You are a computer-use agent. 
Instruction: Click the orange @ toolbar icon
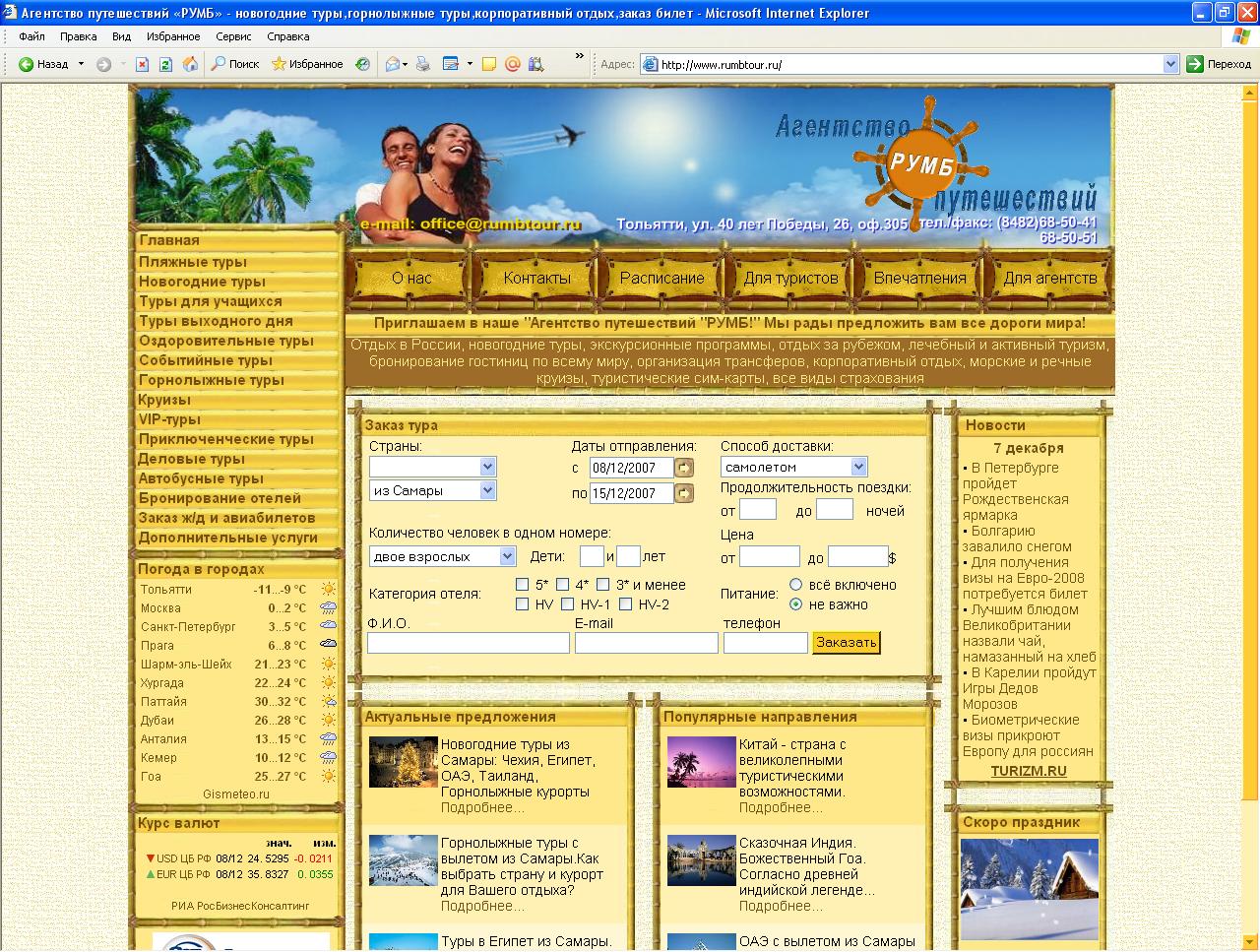pyautogui.click(x=512, y=64)
